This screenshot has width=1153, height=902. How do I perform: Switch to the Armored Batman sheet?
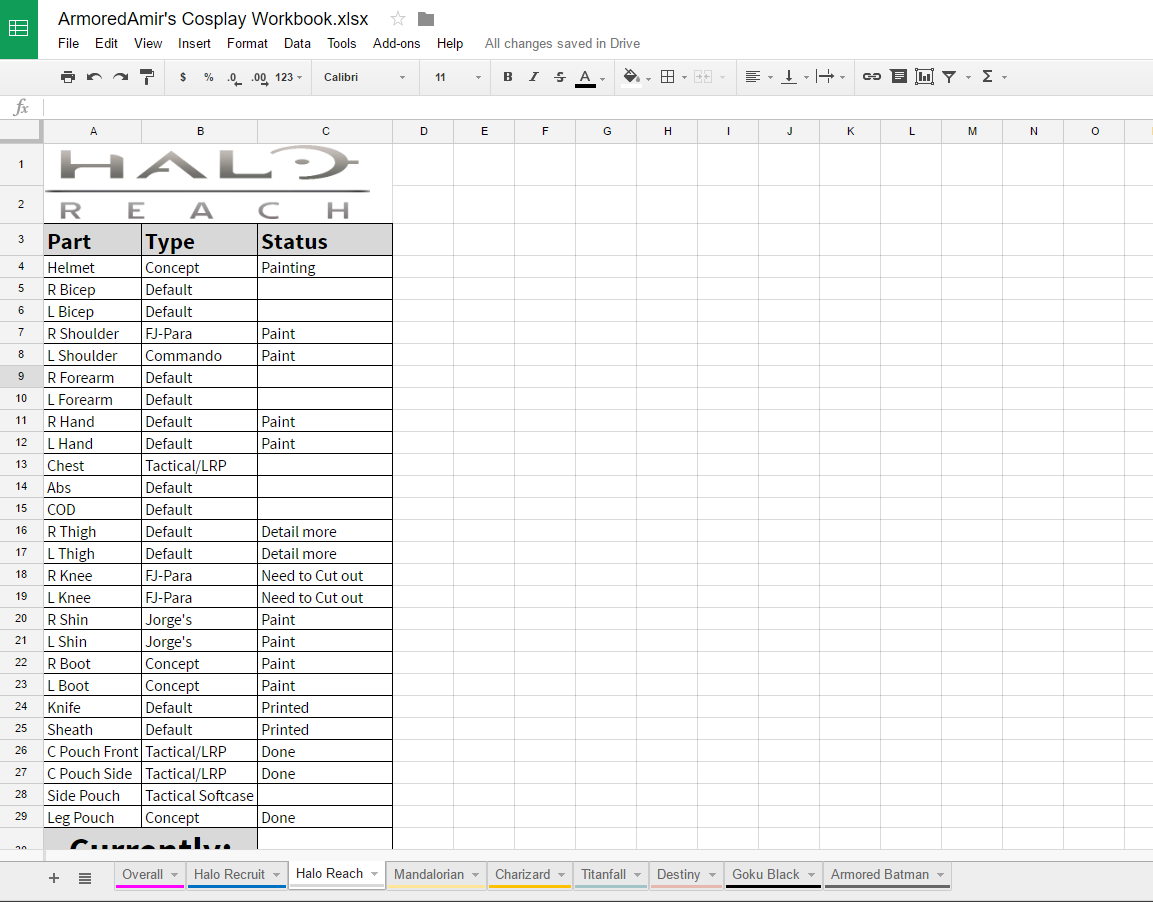879,874
